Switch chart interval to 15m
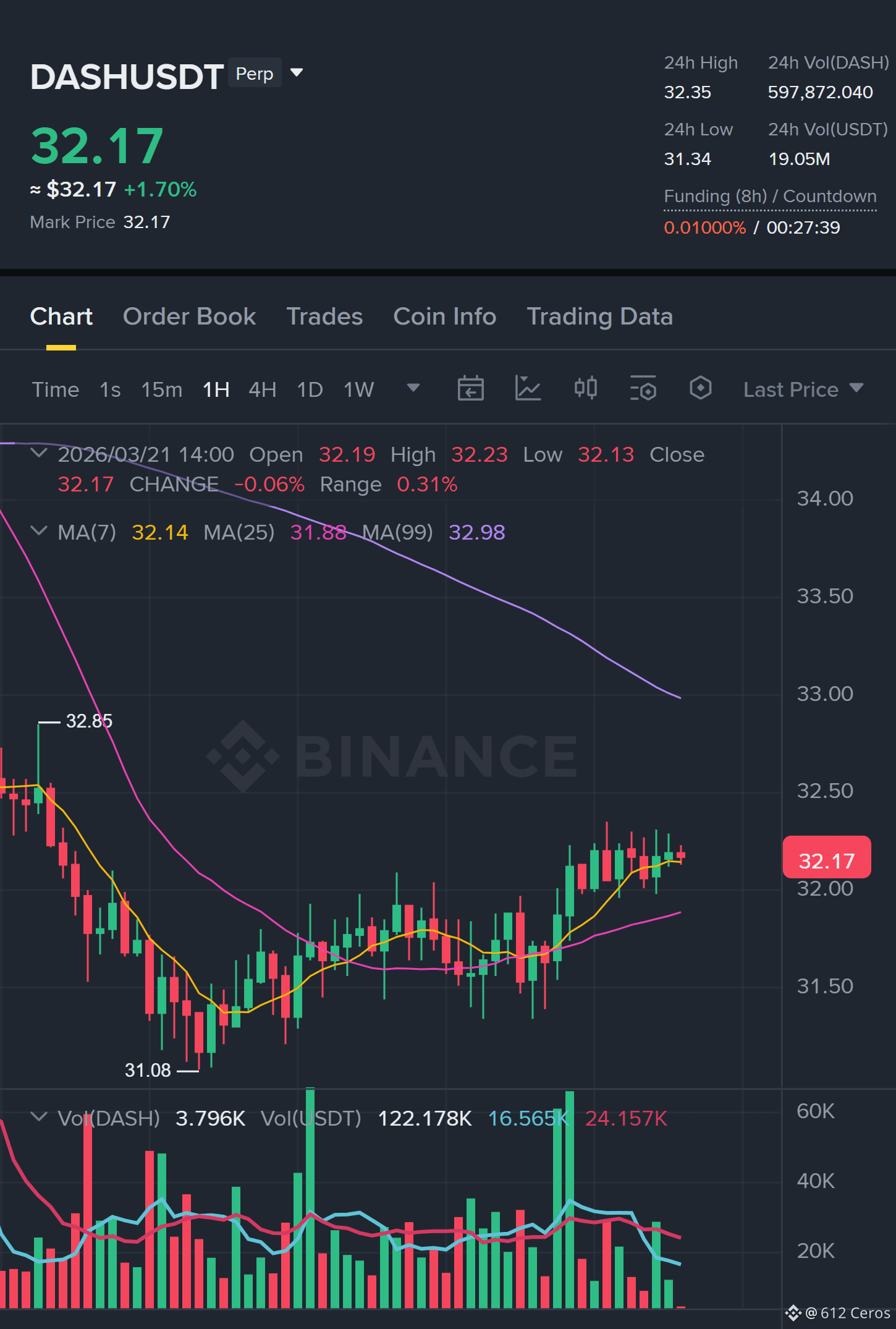The height and width of the screenshot is (1329, 896). pos(161,389)
